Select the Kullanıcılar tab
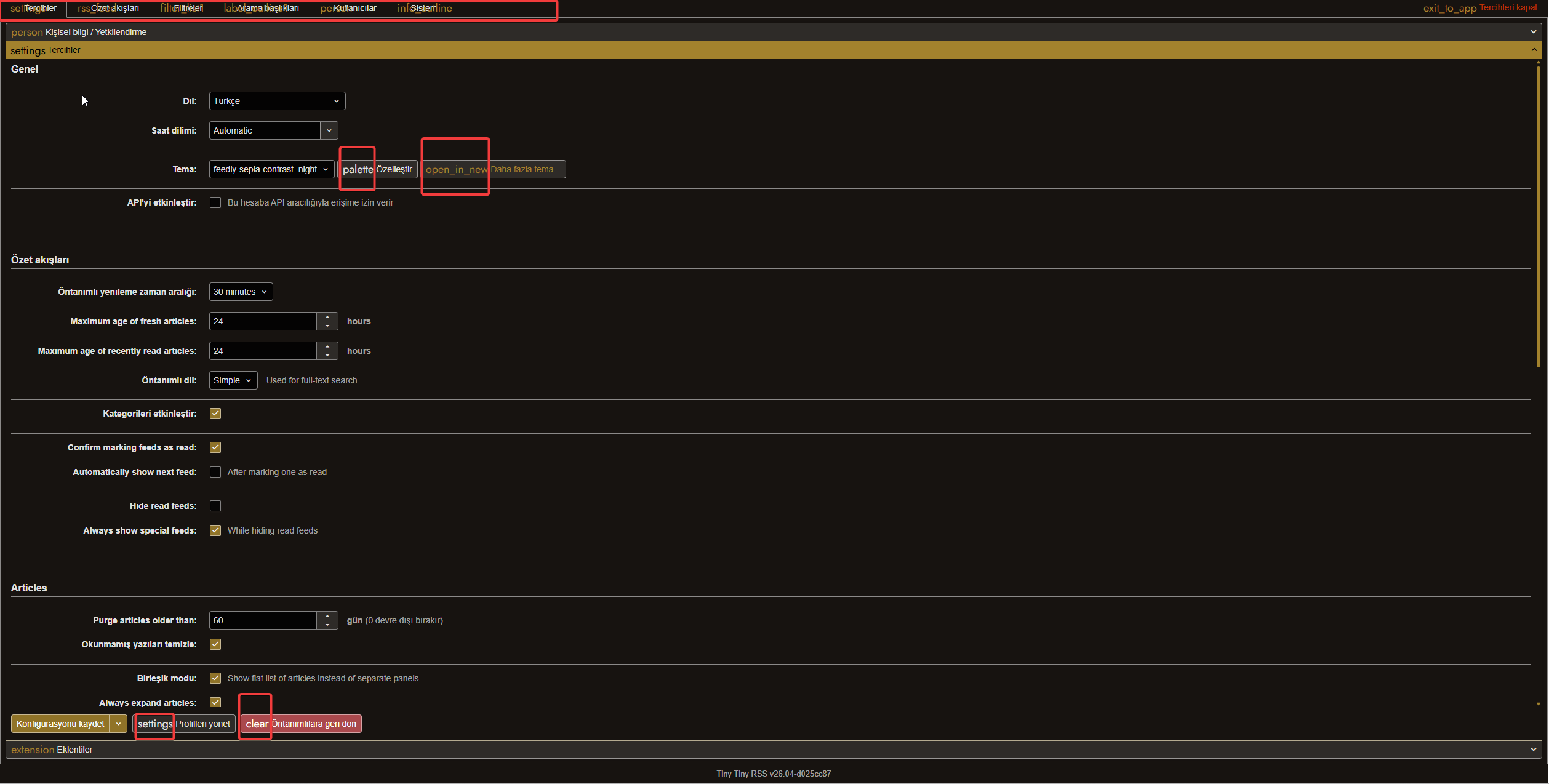1549x784 pixels. point(348,9)
